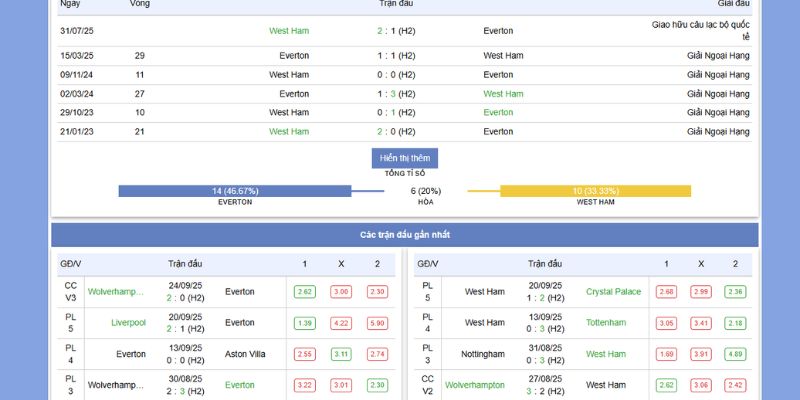Open Everton in the 15/03/25 match
This screenshot has width=800, height=400.
[294, 56]
